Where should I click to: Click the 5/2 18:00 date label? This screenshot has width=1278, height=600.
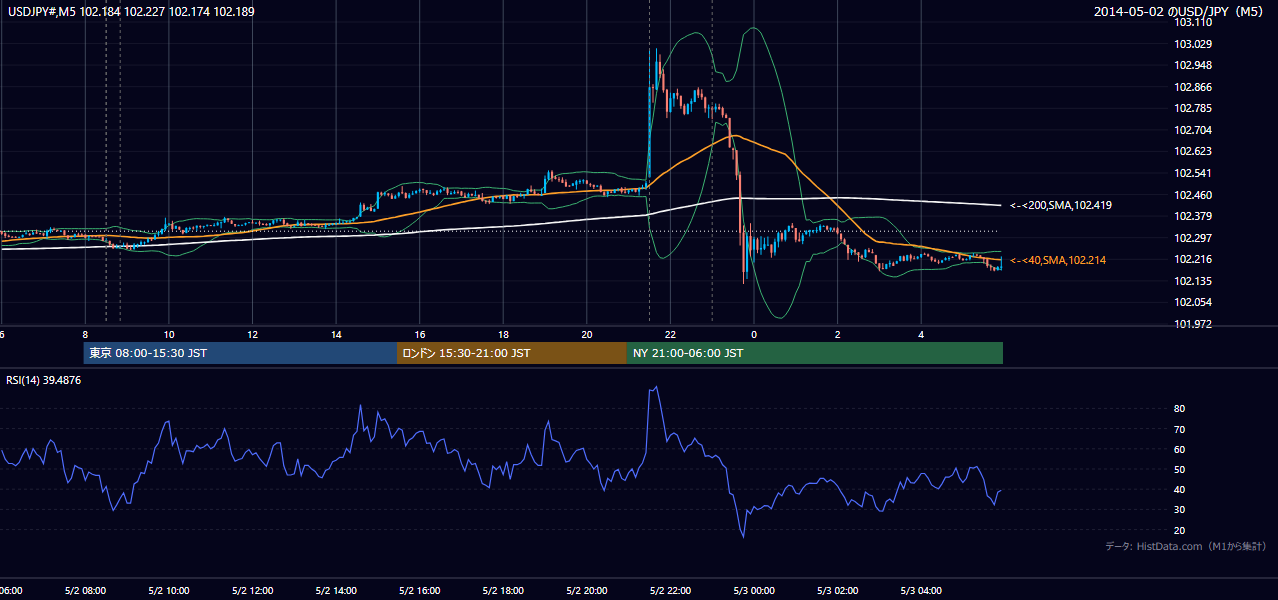tap(503, 591)
